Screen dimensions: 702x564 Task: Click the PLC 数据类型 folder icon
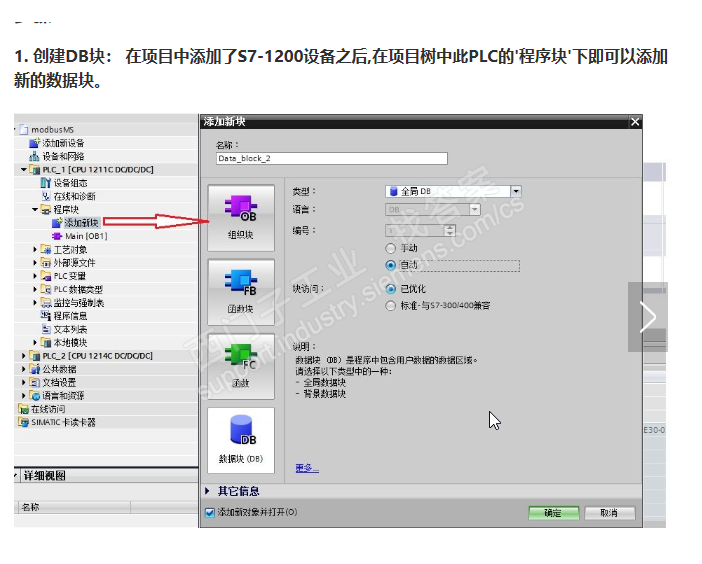(46, 289)
